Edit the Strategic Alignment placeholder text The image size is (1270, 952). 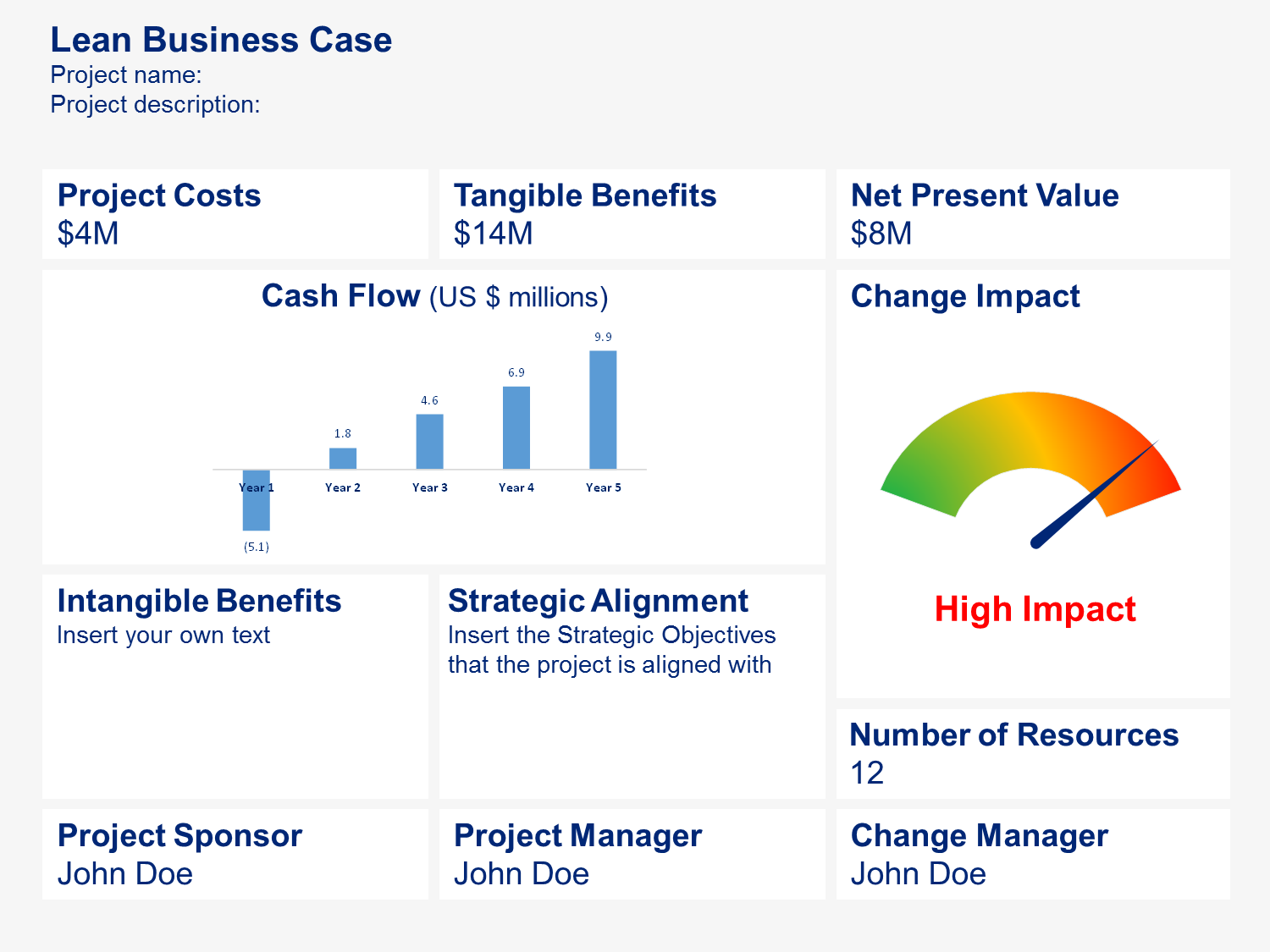pos(611,650)
